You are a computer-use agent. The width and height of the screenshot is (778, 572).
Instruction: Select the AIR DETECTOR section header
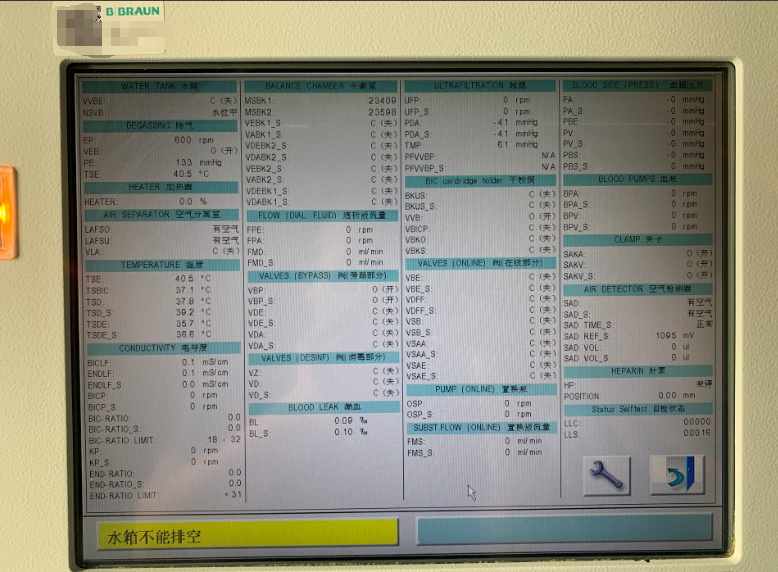coord(638,289)
